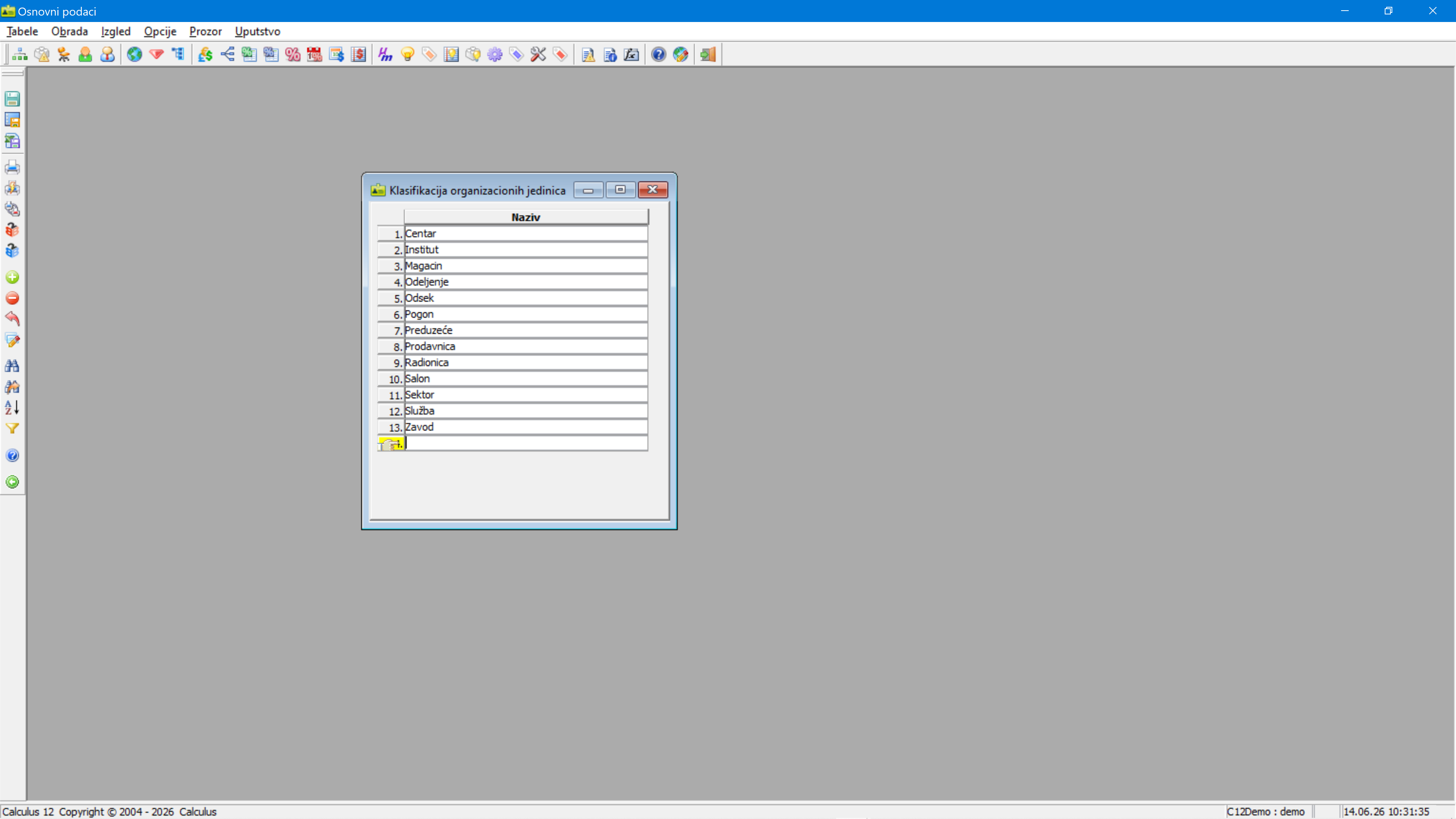The image size is (1456, 819).
Task: Select the Centar row
Action: 526,234
